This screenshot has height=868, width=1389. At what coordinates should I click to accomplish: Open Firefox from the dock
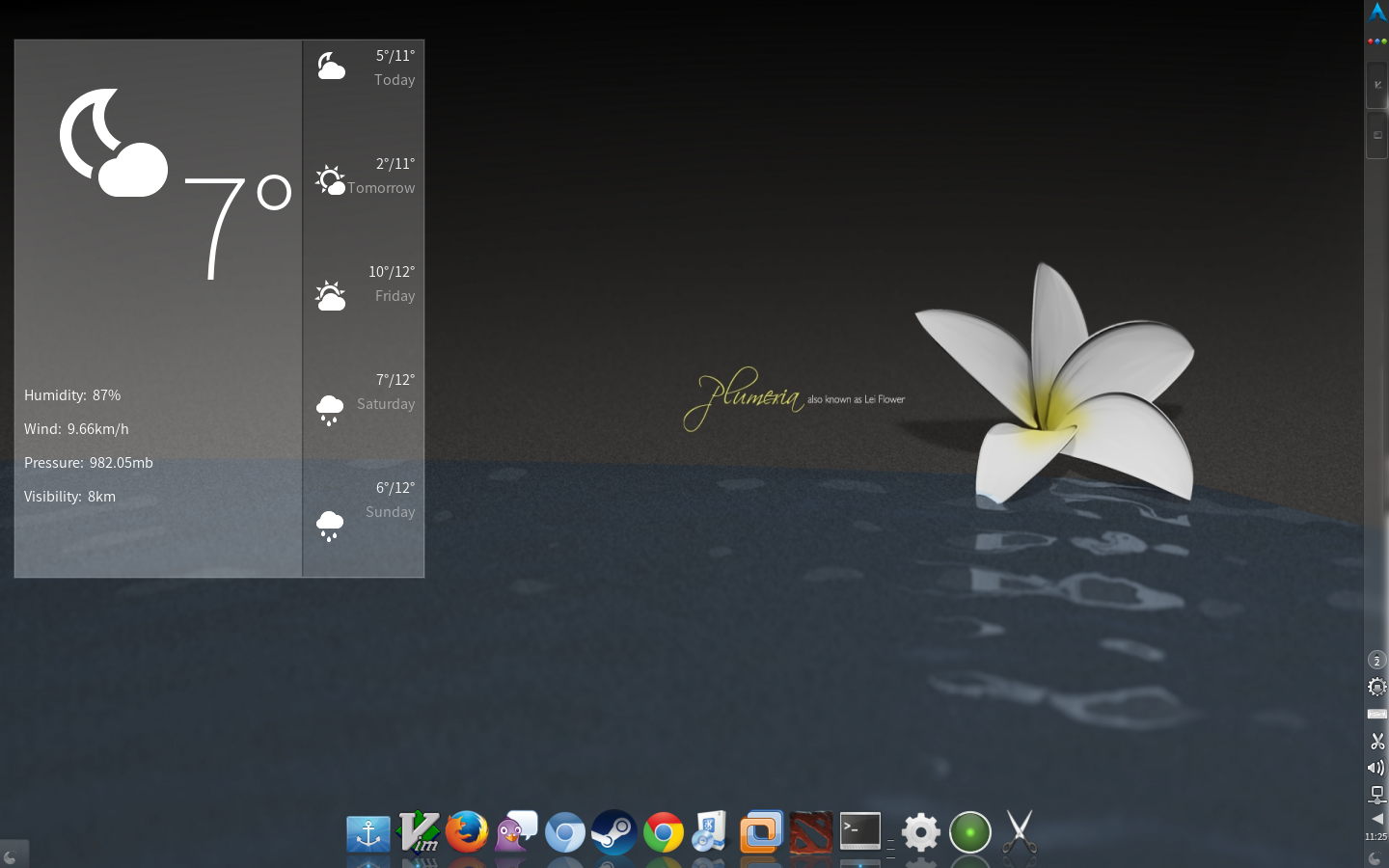pyautogui.click(x=467, y=831)
